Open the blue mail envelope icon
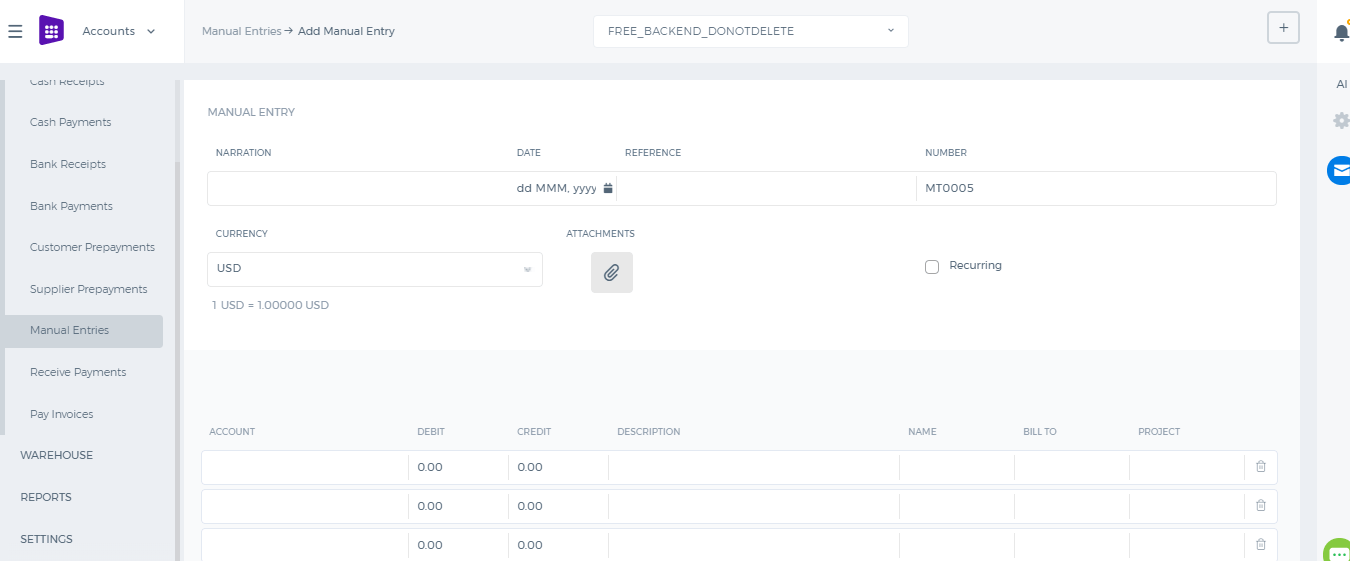This screenshot has width=1350, height=561. (1339, 170)
